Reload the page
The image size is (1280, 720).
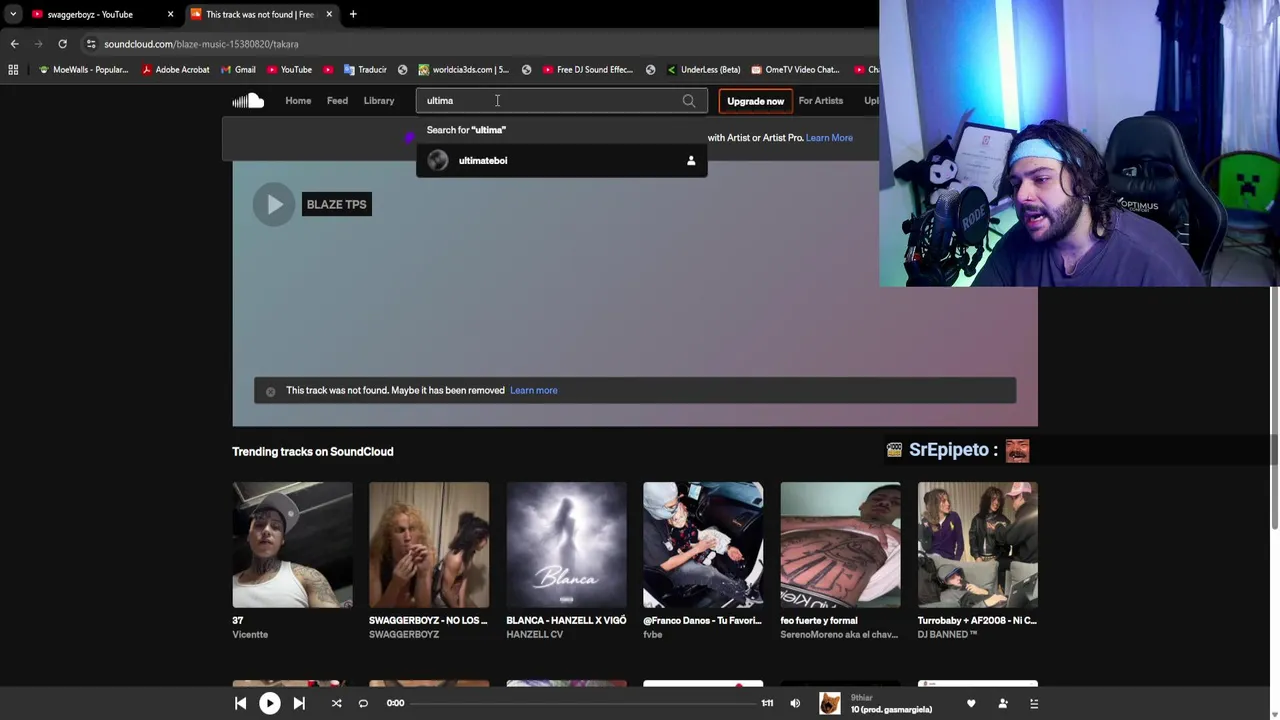tap(62, 44)
